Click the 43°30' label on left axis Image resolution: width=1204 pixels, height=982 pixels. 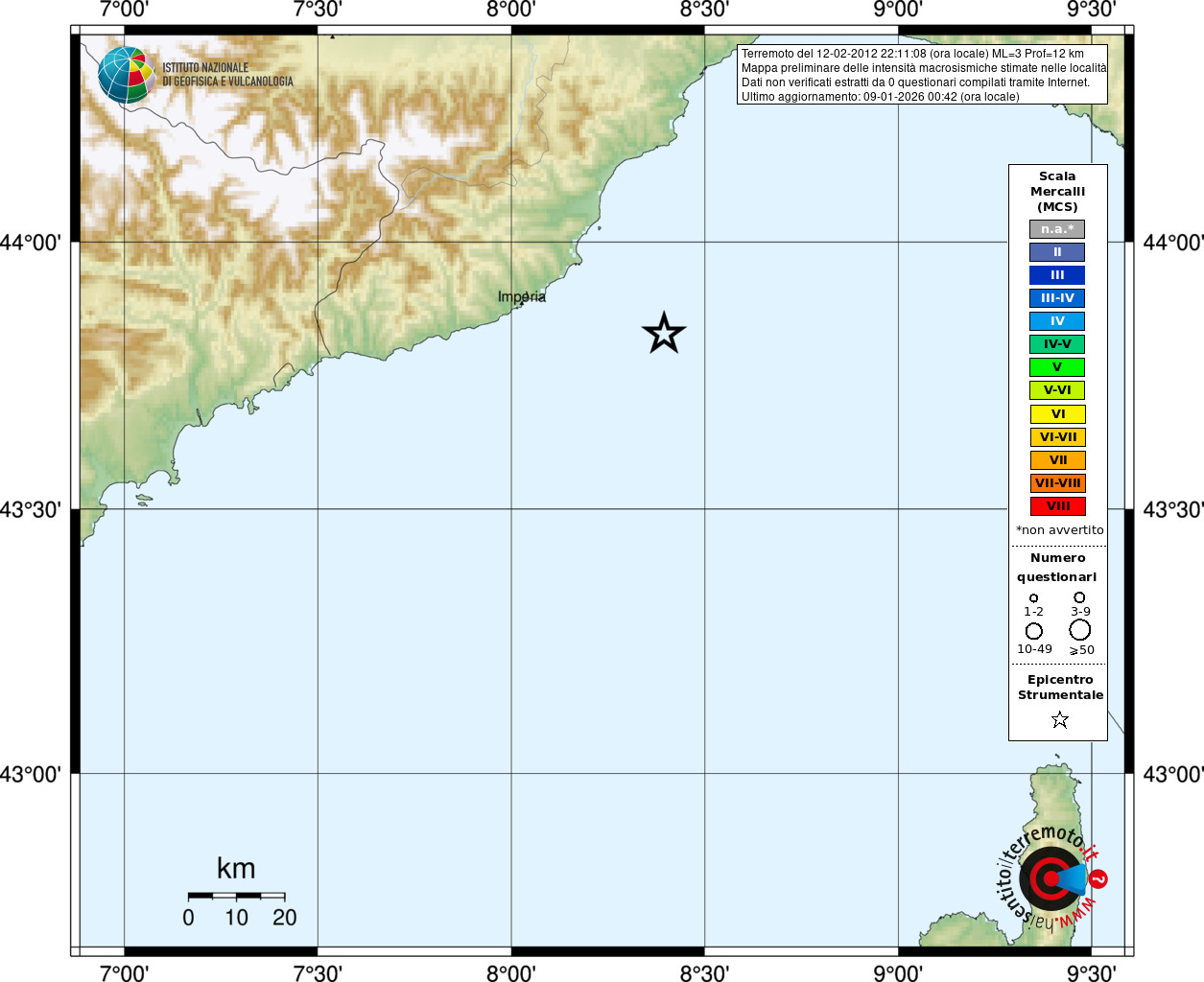click(31, 509)
